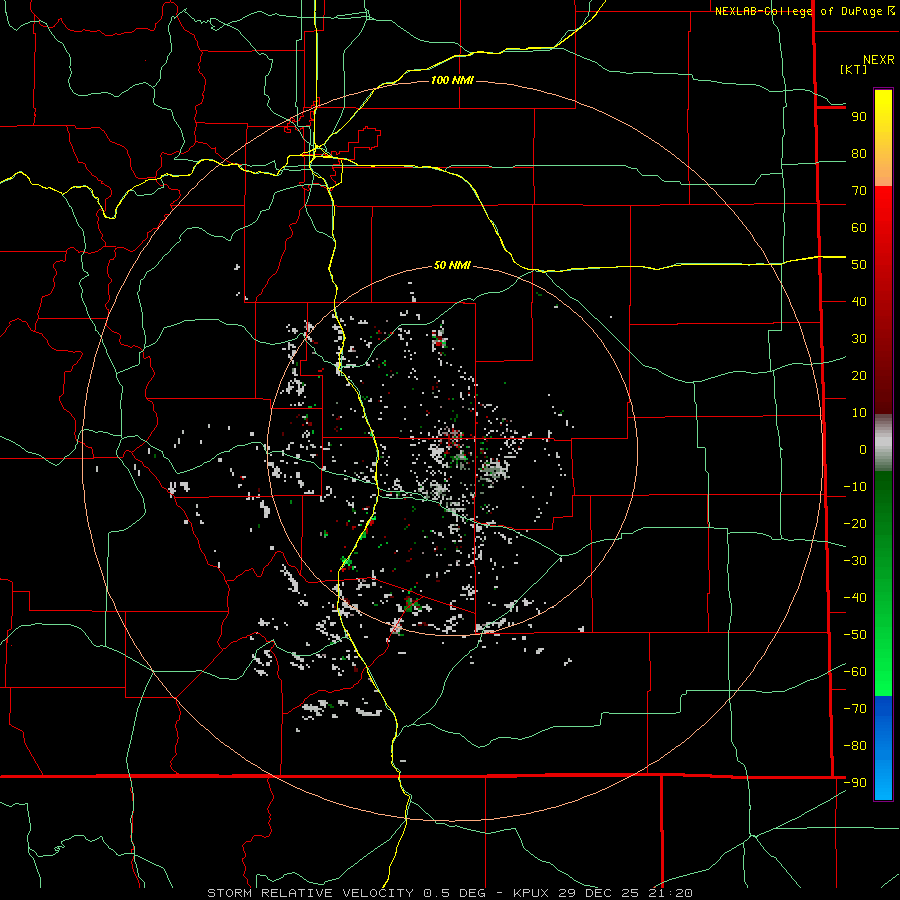Click the -30 value on velocity scale

click(x=855, y=561)
